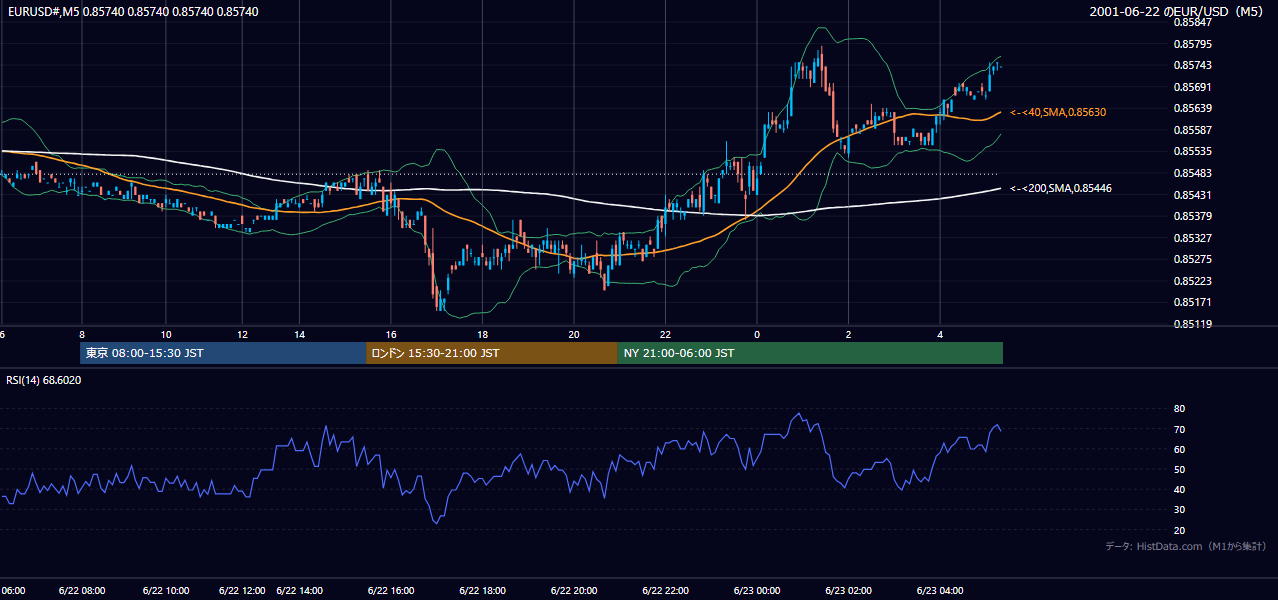Click RSI scale value 50
1278x600 pixels.
[x=1179, y=469]
